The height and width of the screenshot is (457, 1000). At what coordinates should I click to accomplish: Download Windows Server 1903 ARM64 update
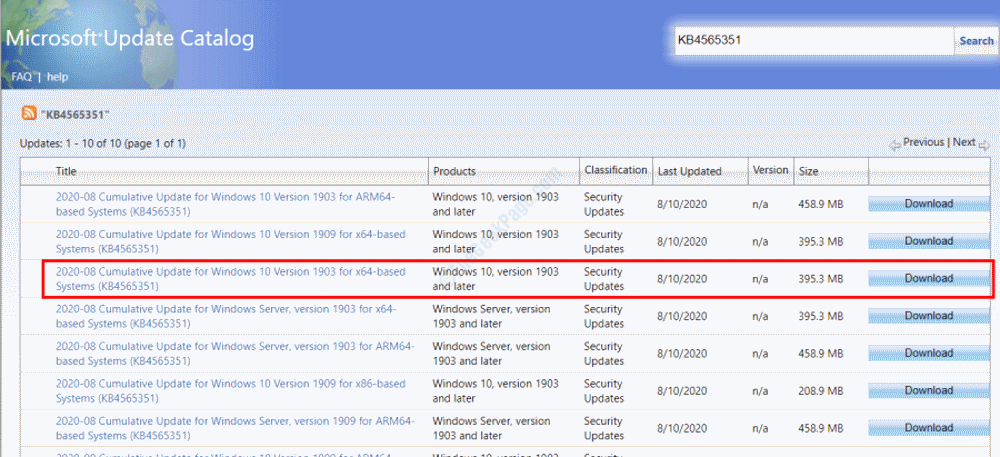tap(929, 353)
